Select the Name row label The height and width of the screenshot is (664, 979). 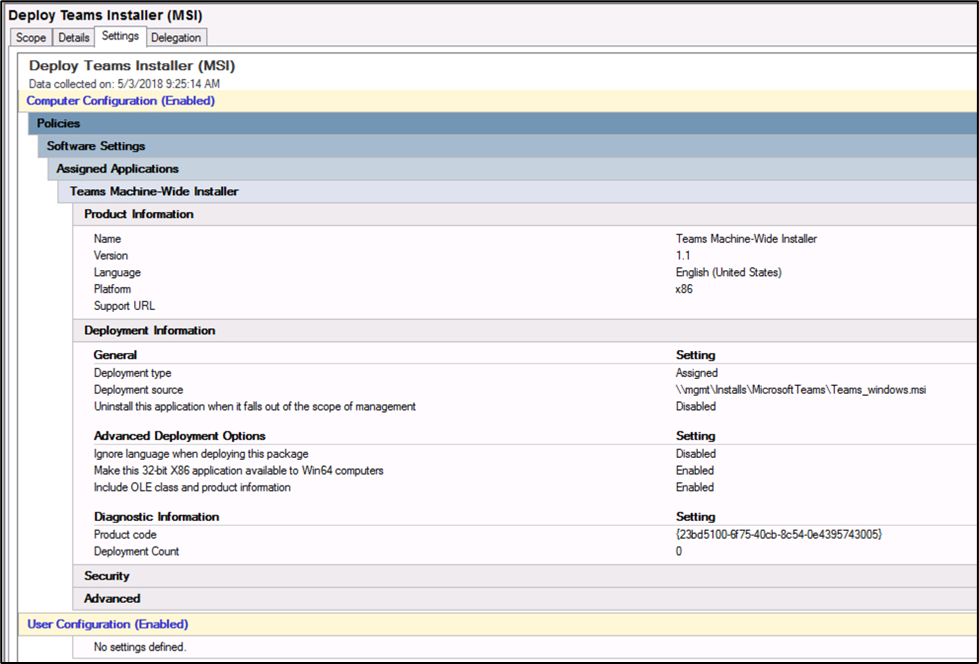pos(107,239)
